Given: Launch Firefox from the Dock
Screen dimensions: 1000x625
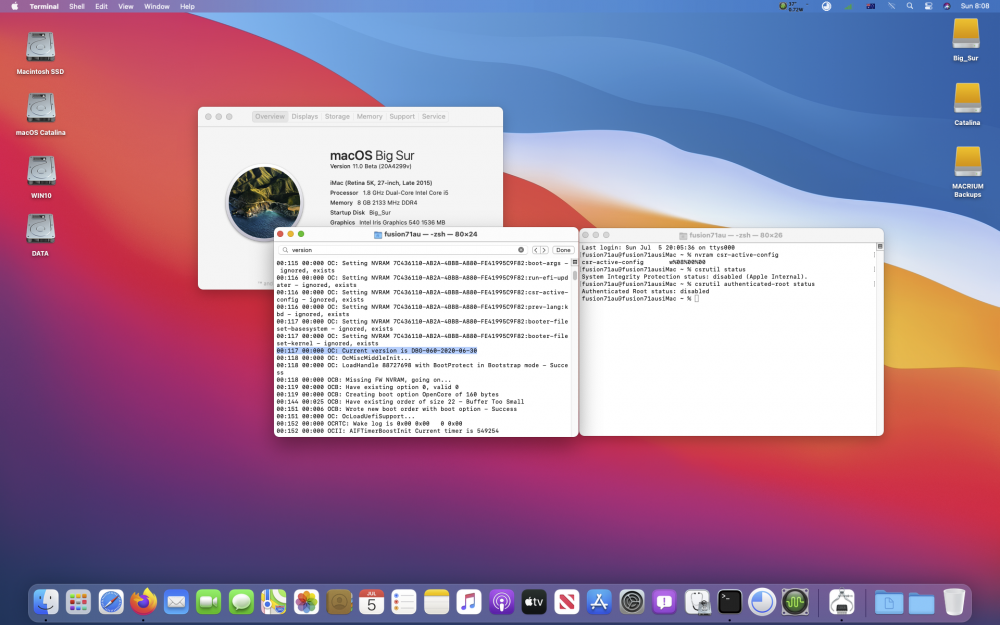Looking at the screenshot, I should (x=143, y=601).
